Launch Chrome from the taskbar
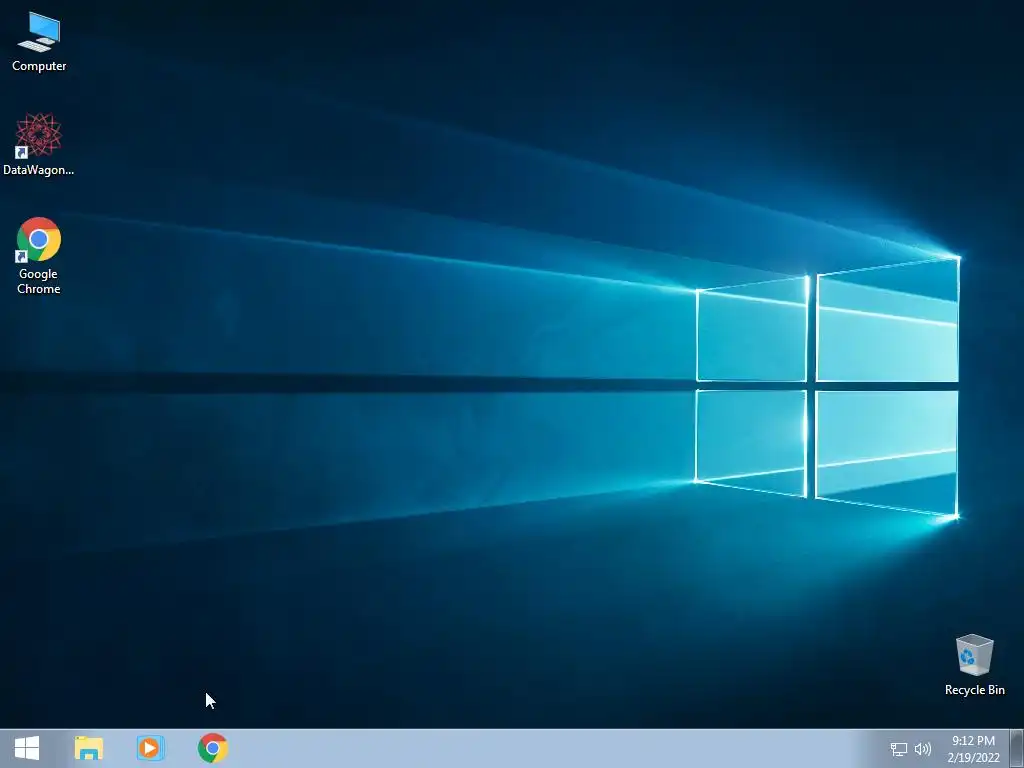Screen dimensions: 1024x768 tap(213, 748)
